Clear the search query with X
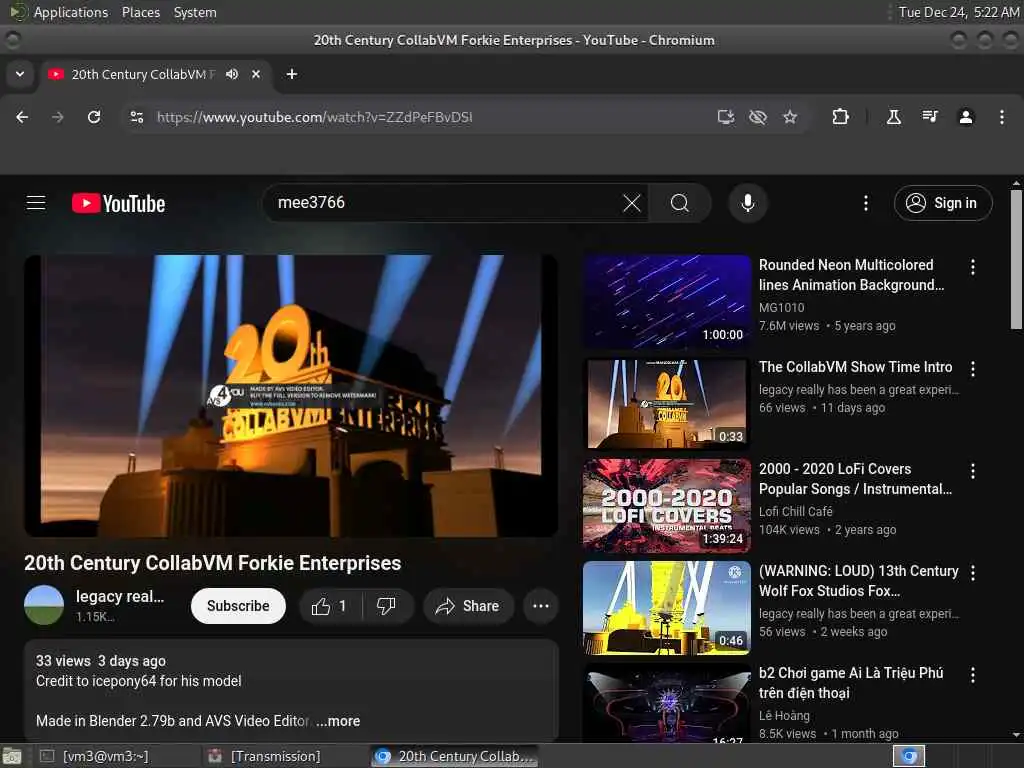The image size is (1024, 768). point(632,203)
